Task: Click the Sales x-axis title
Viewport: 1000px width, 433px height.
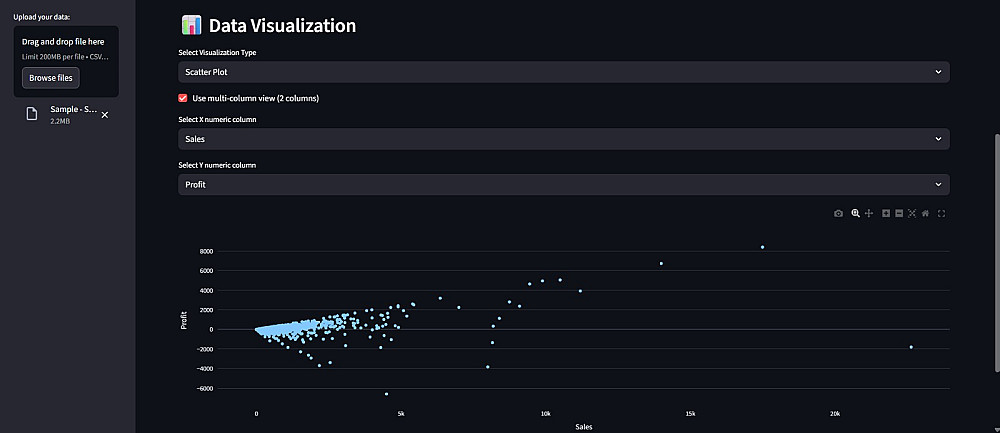Action: 584,427
